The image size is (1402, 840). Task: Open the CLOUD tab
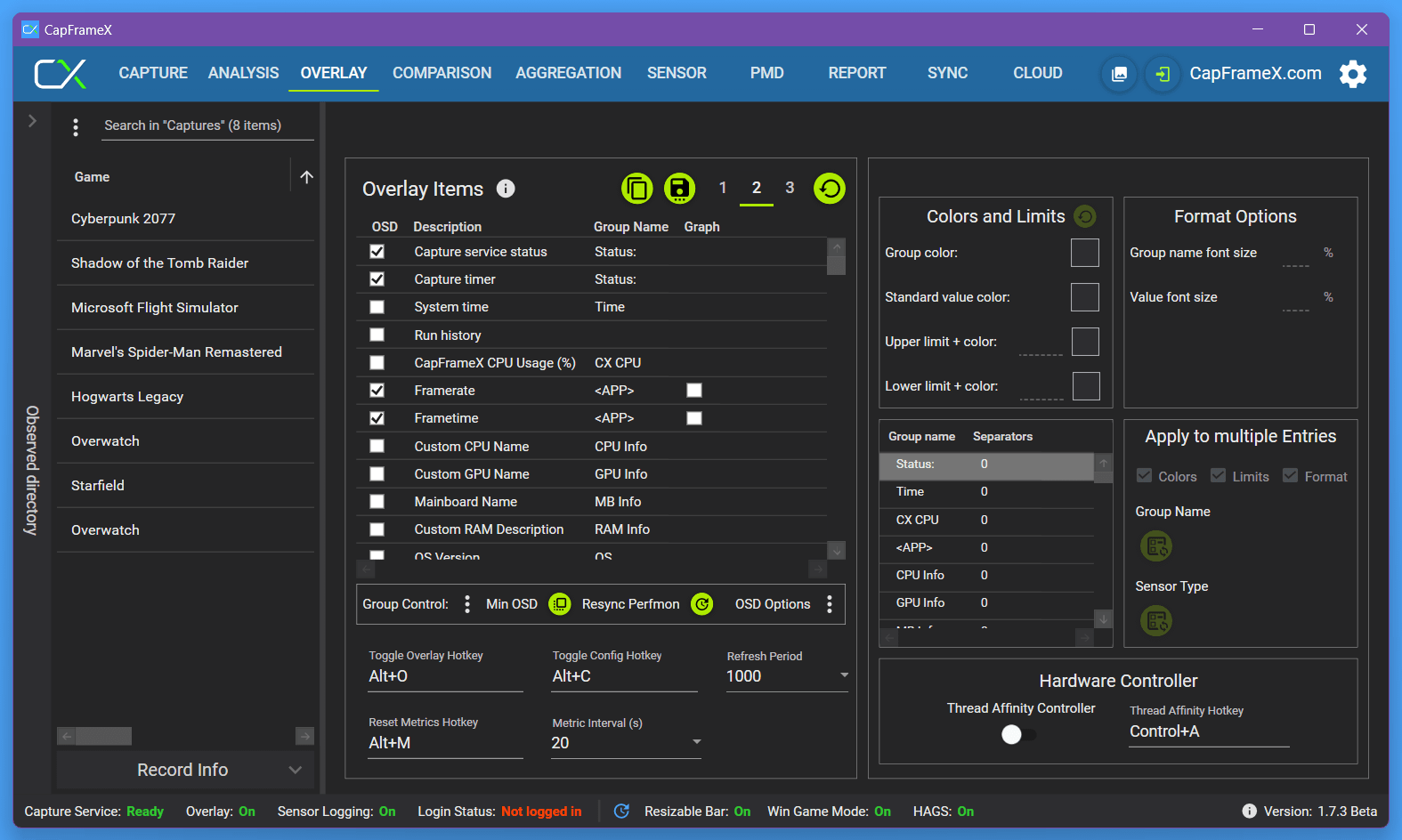[1038, 73]
